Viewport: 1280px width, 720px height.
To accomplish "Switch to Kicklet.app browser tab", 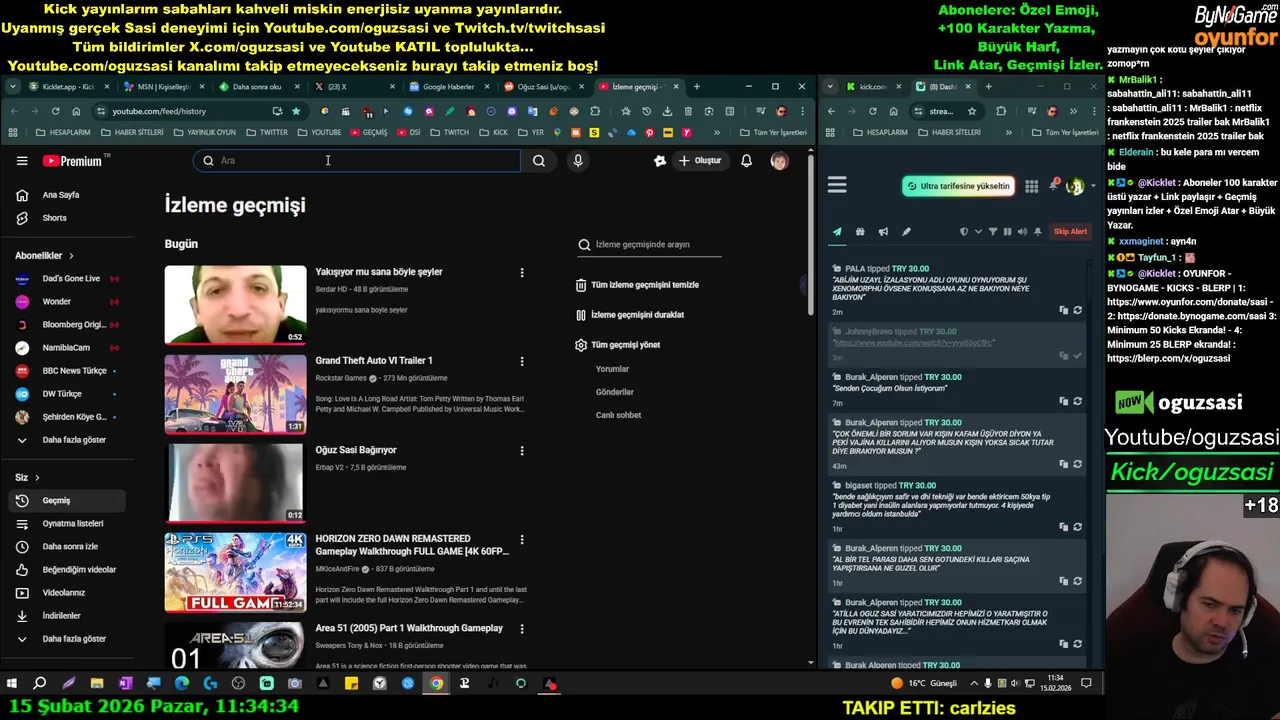I will tap(68, 87).
